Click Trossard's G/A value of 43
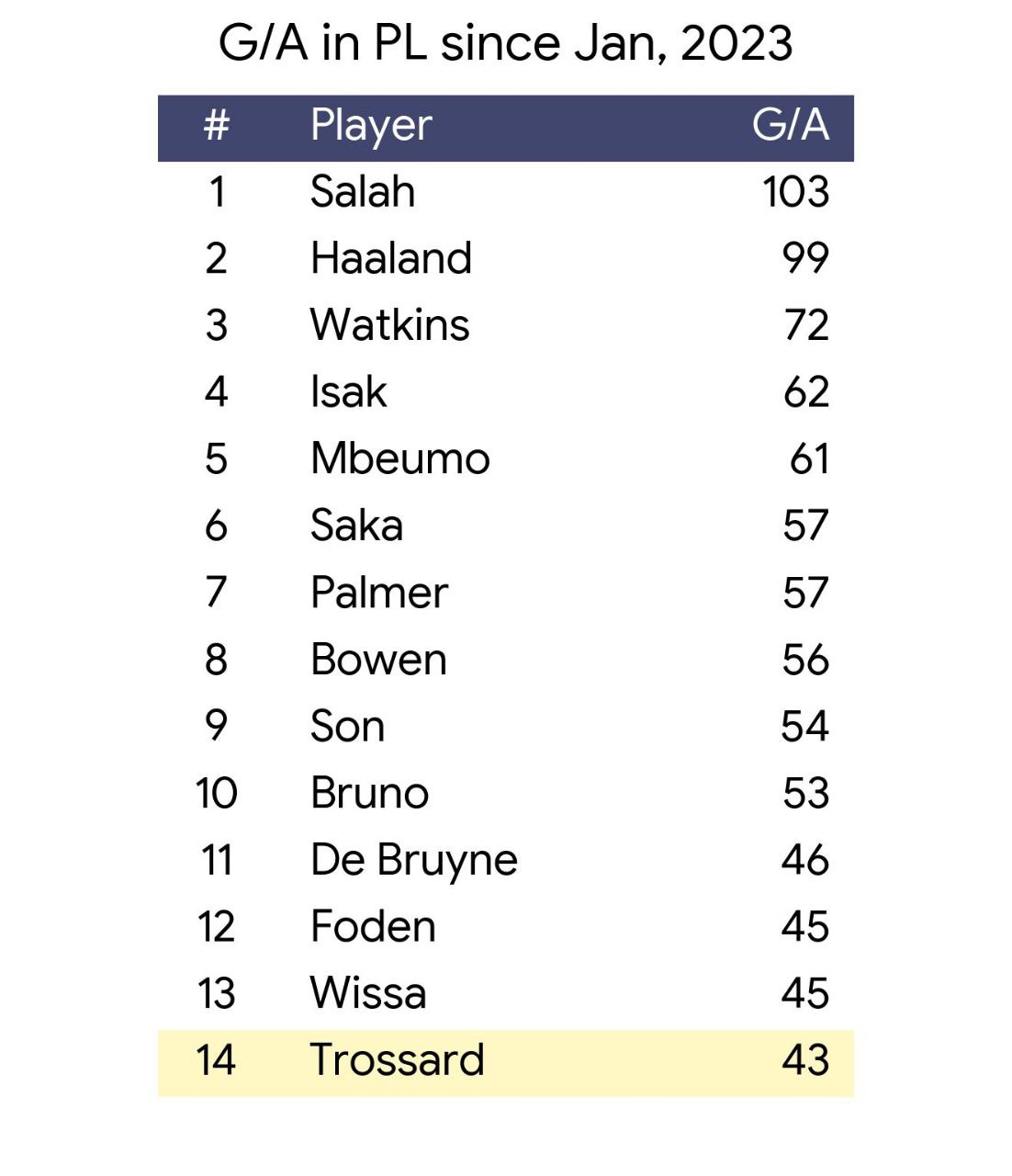Screen dimensions: 1012x1176 [805, 1060]
